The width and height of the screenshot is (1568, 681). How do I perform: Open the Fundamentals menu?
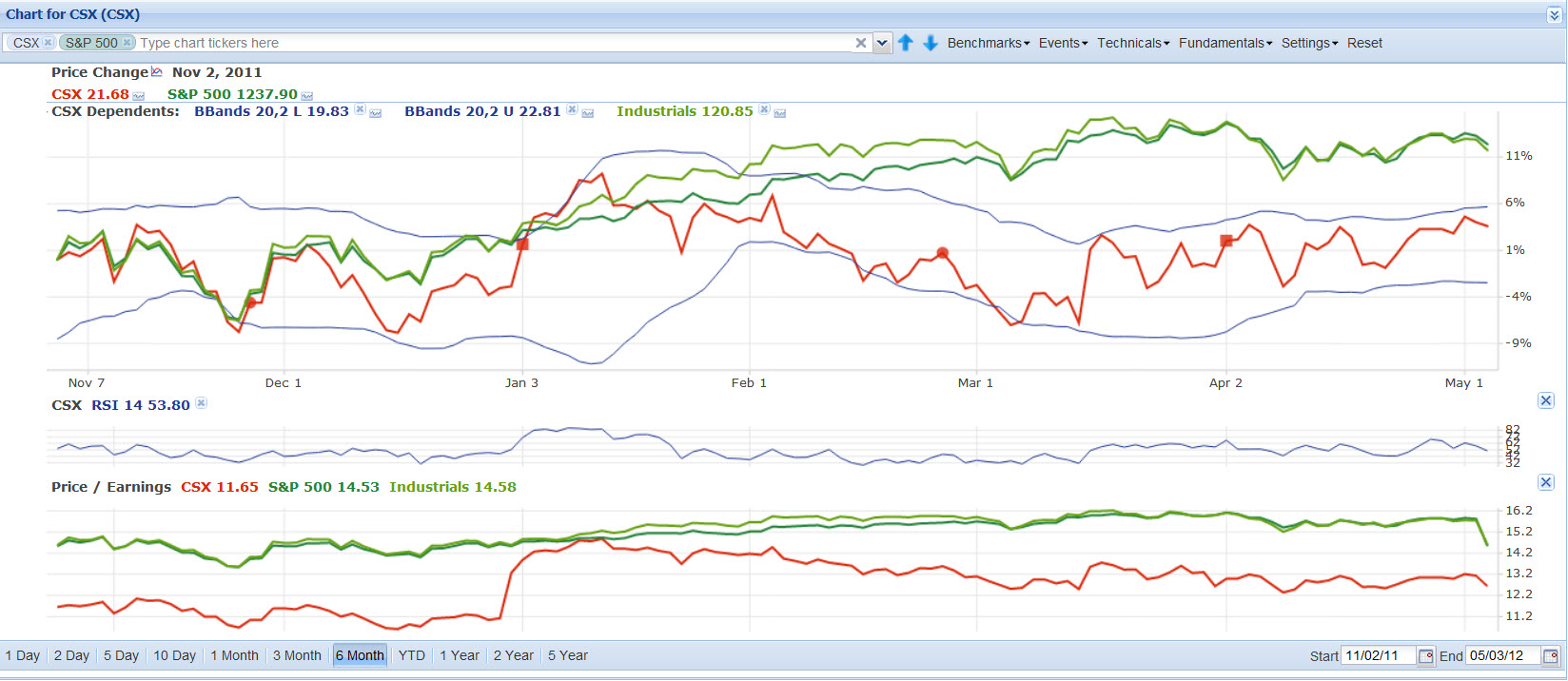[1225, 43]
